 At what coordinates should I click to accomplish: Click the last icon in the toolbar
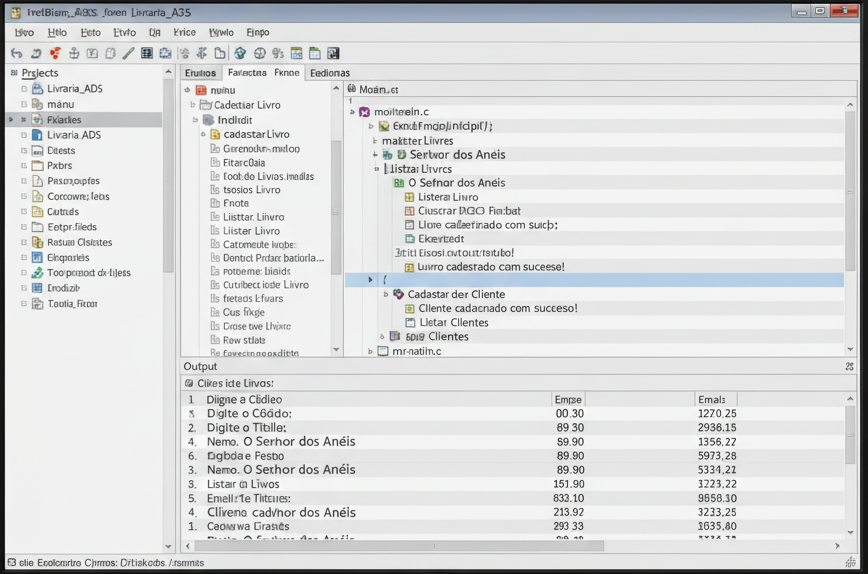(x=333, y=53)
